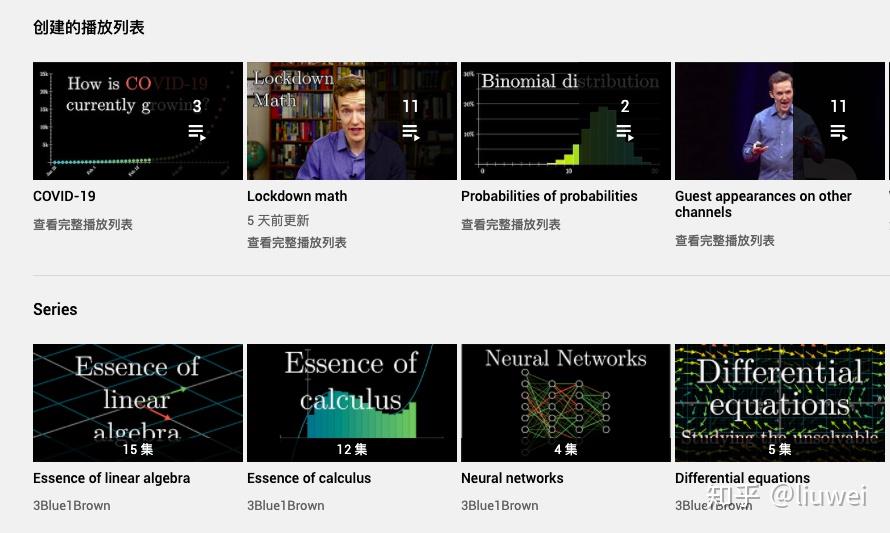Click the playlist icon on Binomial distribution thumbnail
890x533 pixels.
[624, 133]
